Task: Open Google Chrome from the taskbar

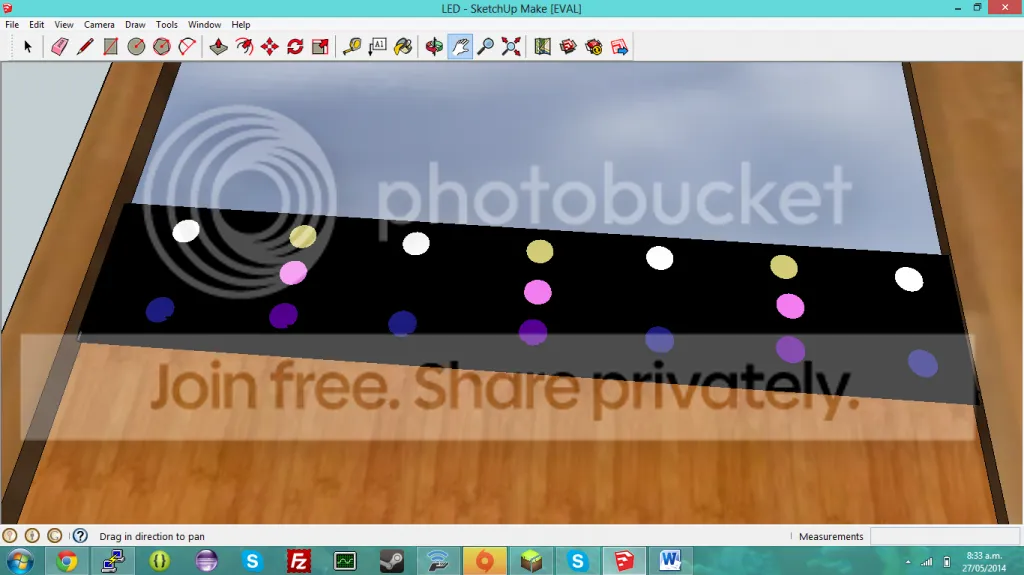Action: click(x=67, y=561)
